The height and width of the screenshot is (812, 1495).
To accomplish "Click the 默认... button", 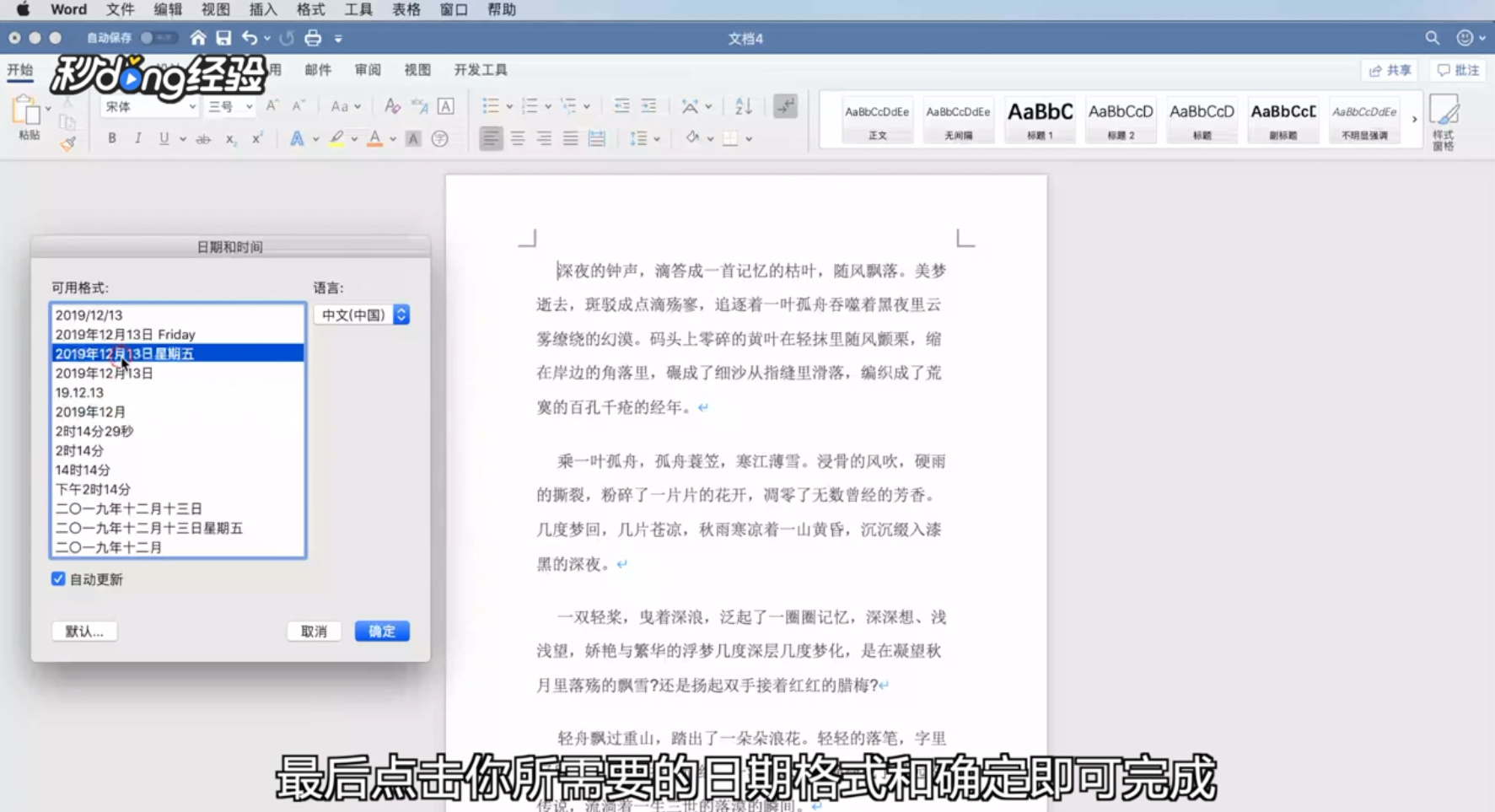I will pos(84,632).
